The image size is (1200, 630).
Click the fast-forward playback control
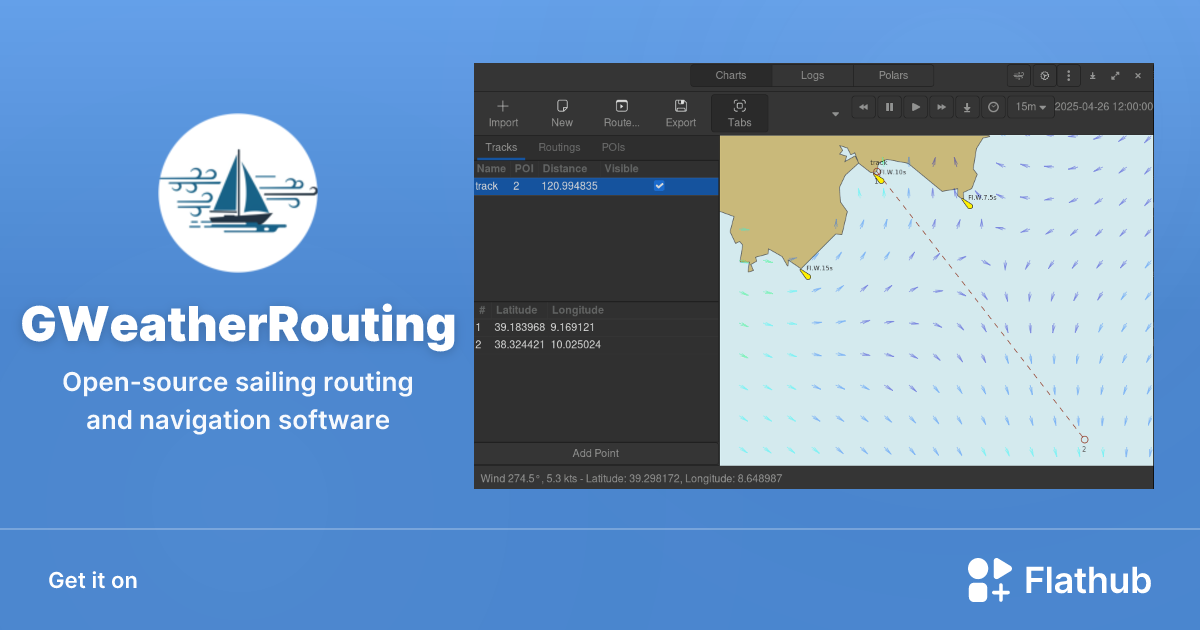(941, 107)
